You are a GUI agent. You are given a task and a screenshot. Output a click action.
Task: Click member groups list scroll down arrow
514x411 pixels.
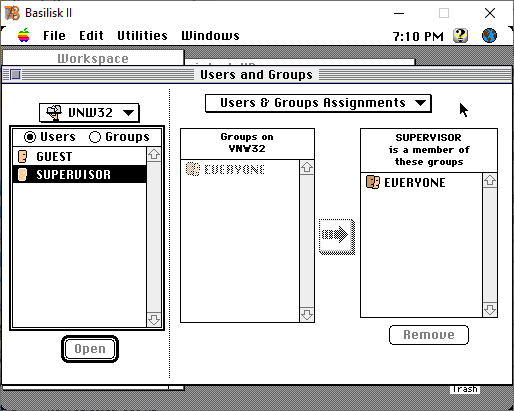[x=490, y=310]
